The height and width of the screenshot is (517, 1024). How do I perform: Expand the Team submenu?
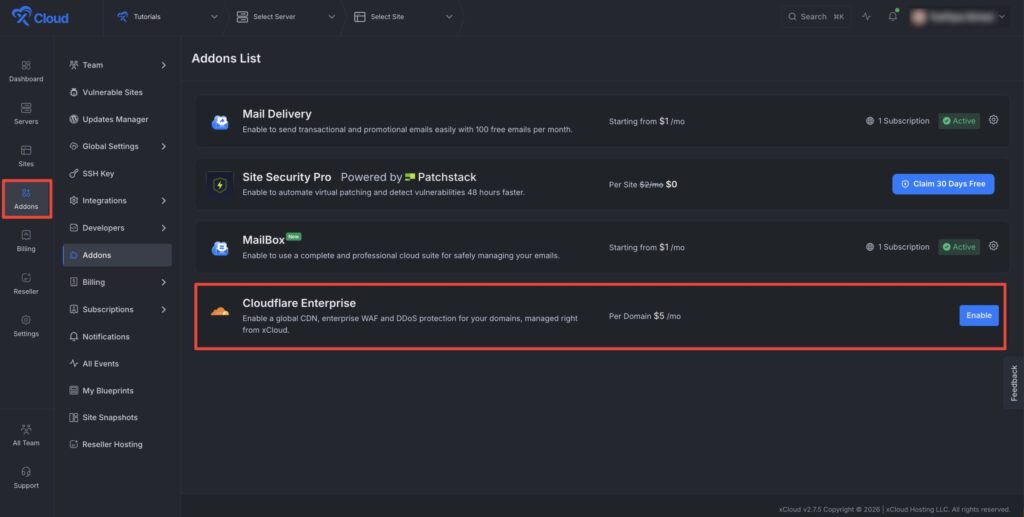[163, 65]
